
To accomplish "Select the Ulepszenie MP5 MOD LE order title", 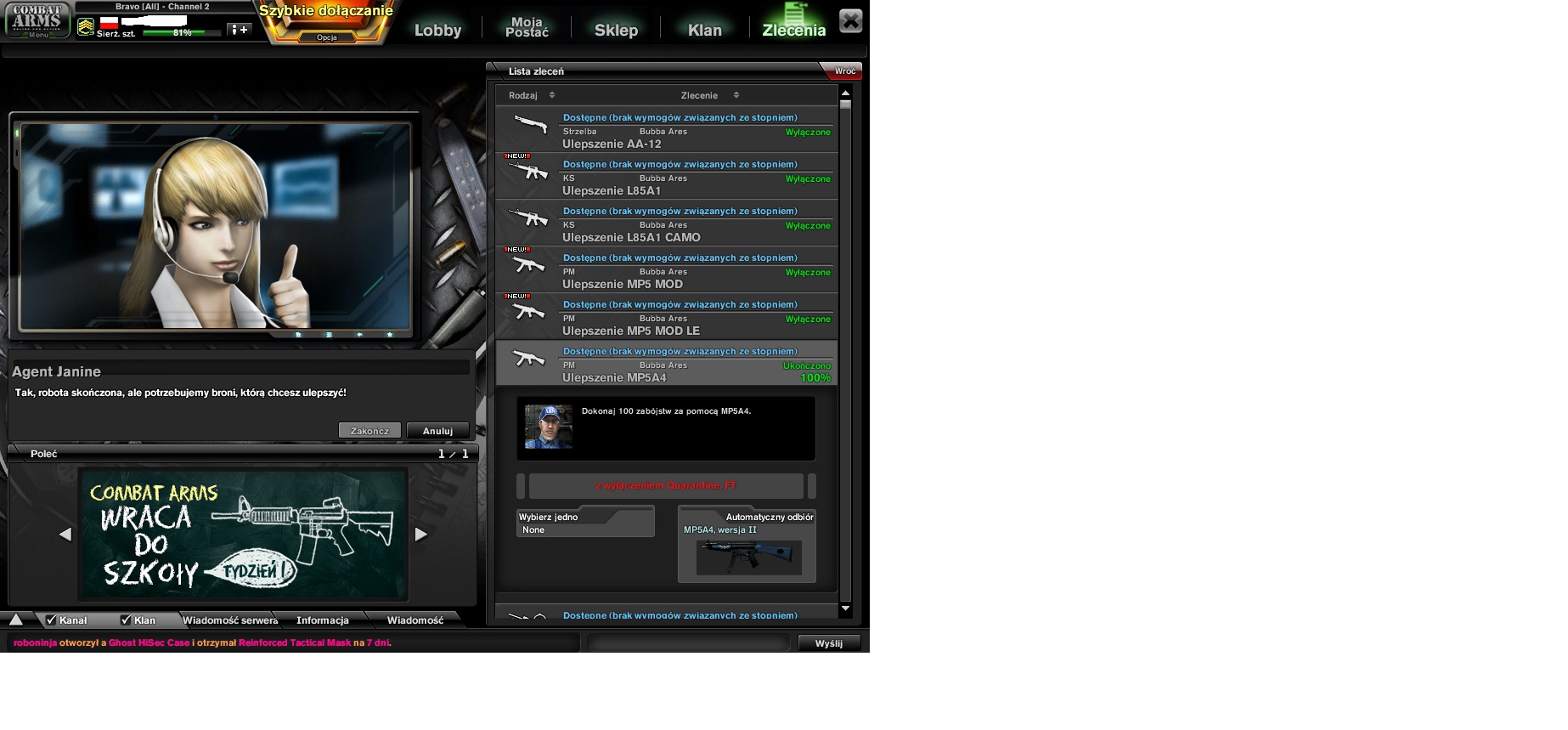I will [x=631, y=331].
